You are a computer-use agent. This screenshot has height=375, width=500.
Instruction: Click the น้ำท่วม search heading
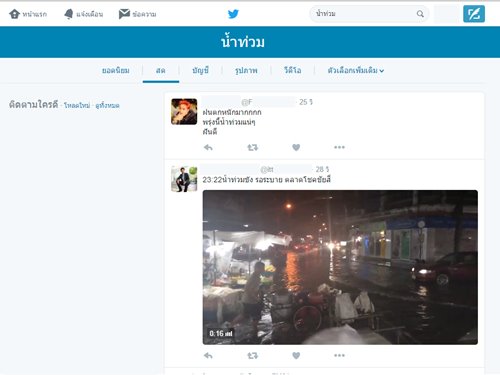tap(243, 42)
